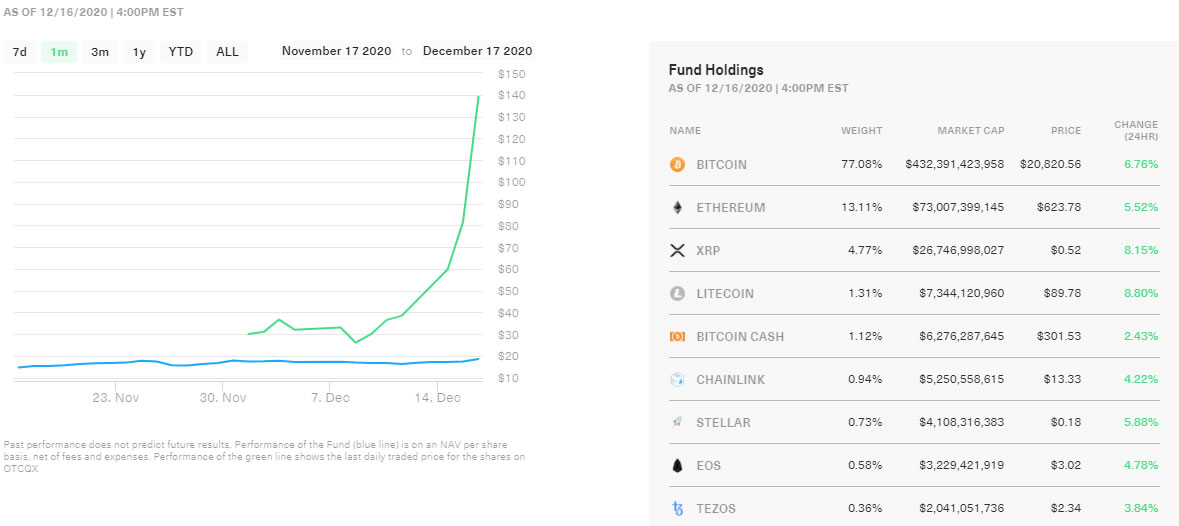Image resolution: width=1179 pixels, height=526 pixels.
Task: Click Bitcoin weight 77.08%
Action: (863, 164)
